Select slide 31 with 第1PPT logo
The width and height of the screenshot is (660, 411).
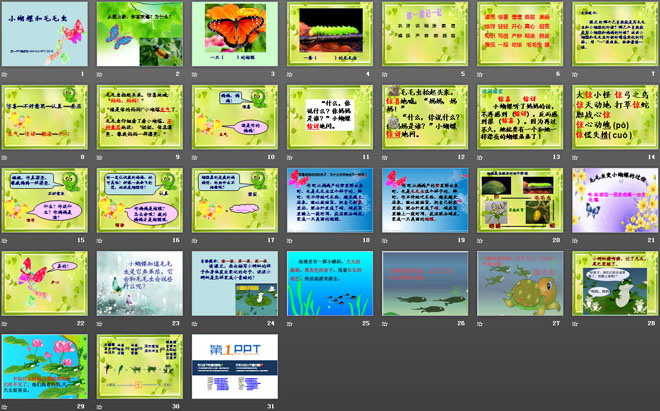[x=235, y=366]
